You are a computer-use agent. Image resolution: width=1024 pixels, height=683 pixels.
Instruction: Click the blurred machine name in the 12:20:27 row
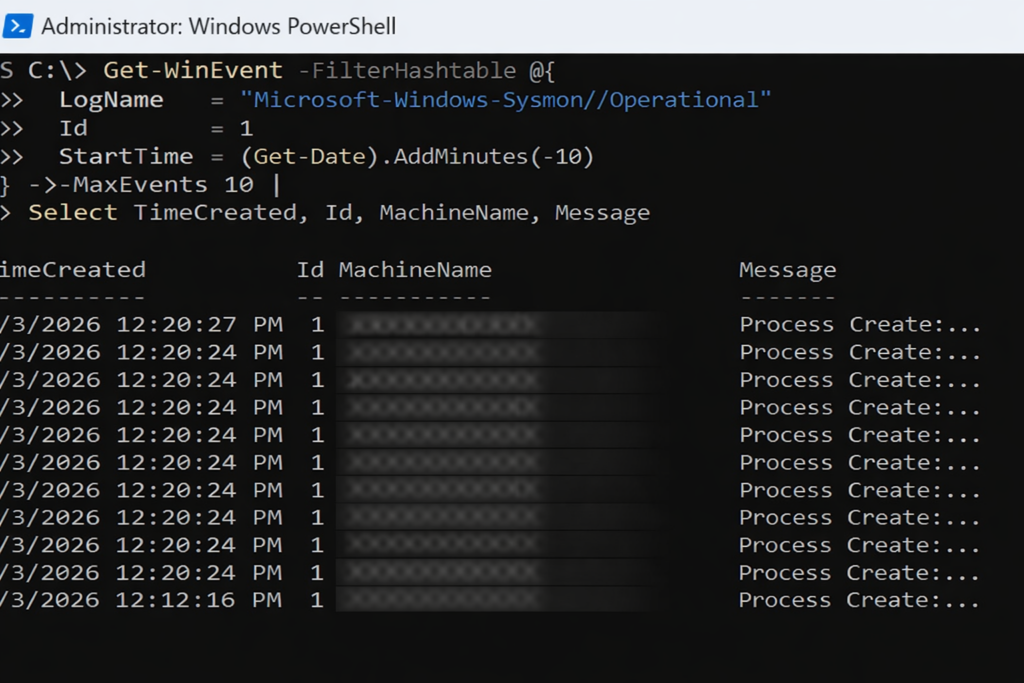tap(440, 324)
